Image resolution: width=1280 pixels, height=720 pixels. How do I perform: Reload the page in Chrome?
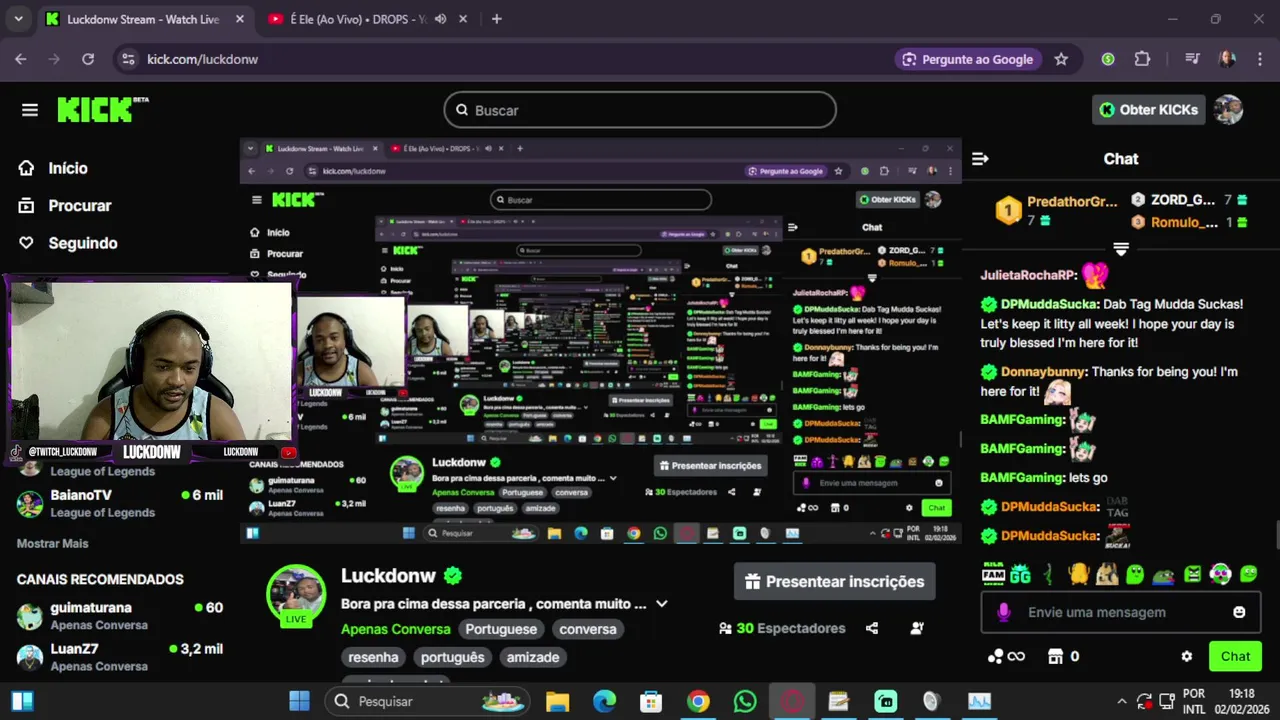coord(88,59)
